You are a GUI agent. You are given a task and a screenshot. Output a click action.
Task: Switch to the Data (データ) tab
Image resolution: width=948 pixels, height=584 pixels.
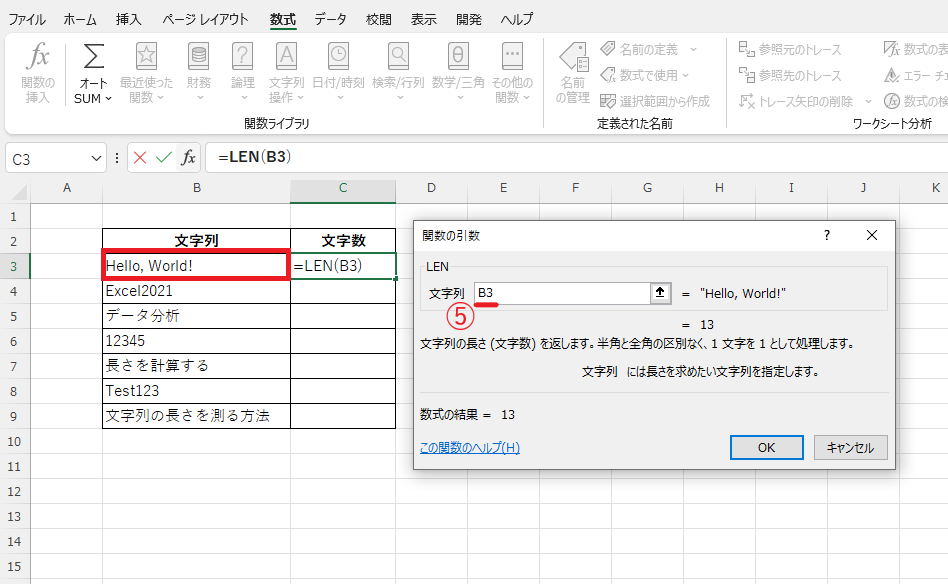[331, 19]
